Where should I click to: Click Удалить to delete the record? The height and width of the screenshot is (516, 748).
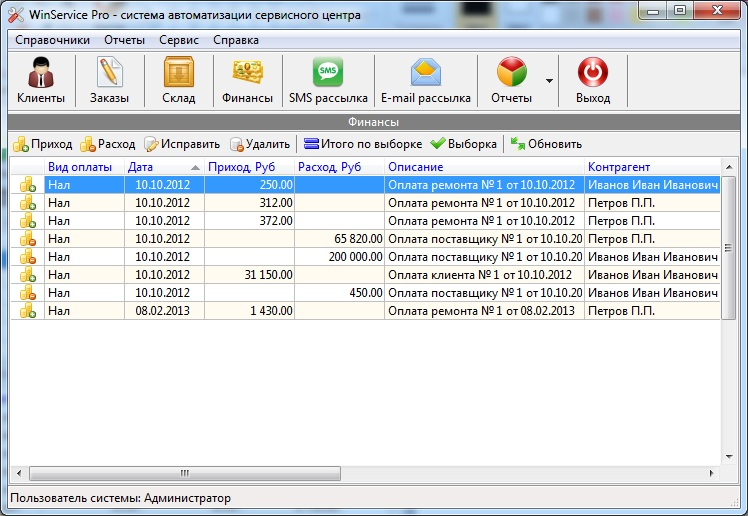tap(260, 144)
